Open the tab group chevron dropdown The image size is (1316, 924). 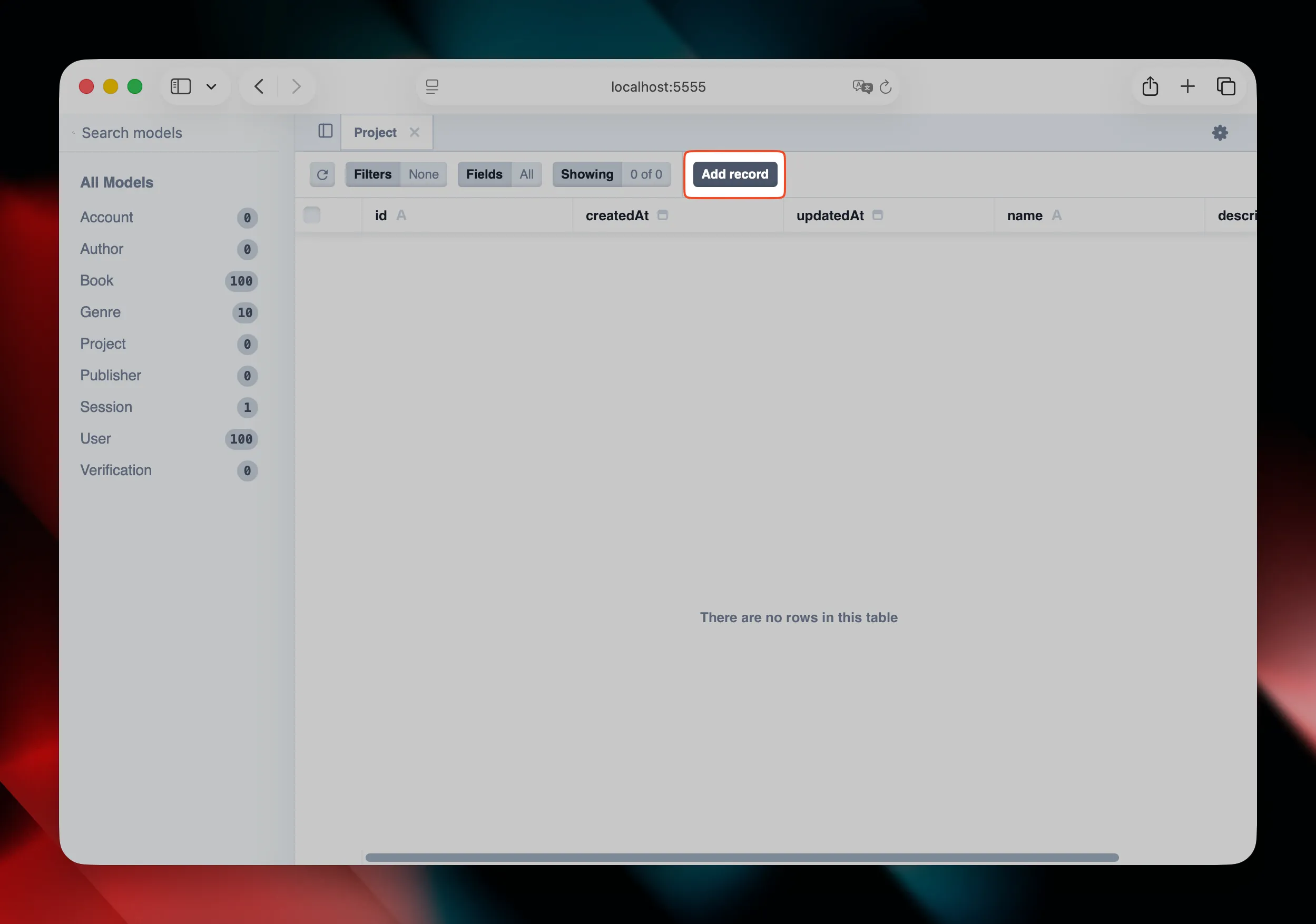pos(211,86)
